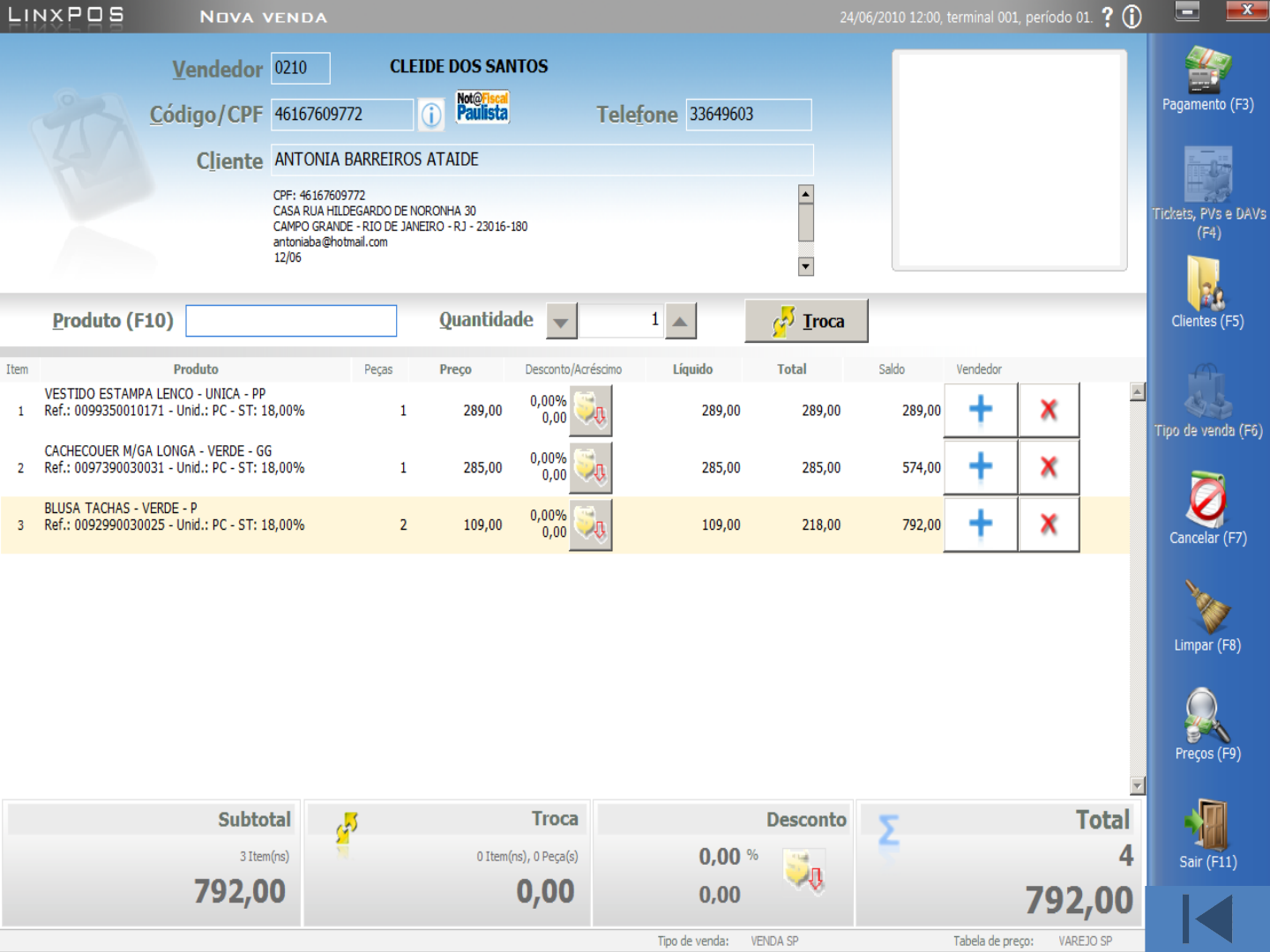Open the about info icon in title bar
Image resolution: width=1270 pixels, height=952 pixels.
click(1132, 17)
